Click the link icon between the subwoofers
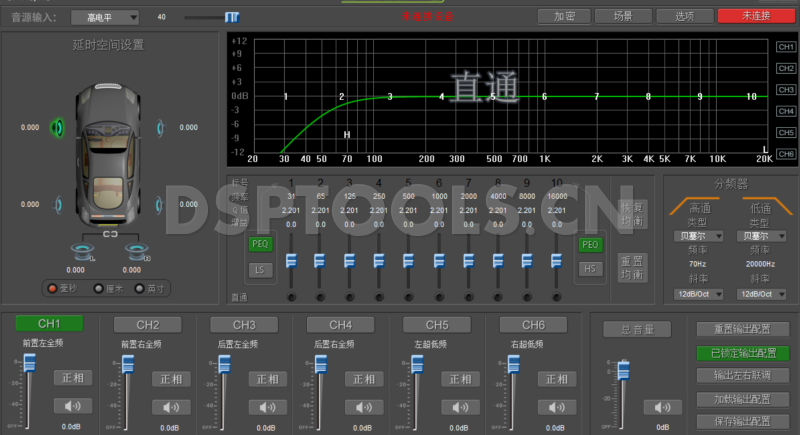The height and width of the screenshot is (435, 800). [x=110, y=236]
